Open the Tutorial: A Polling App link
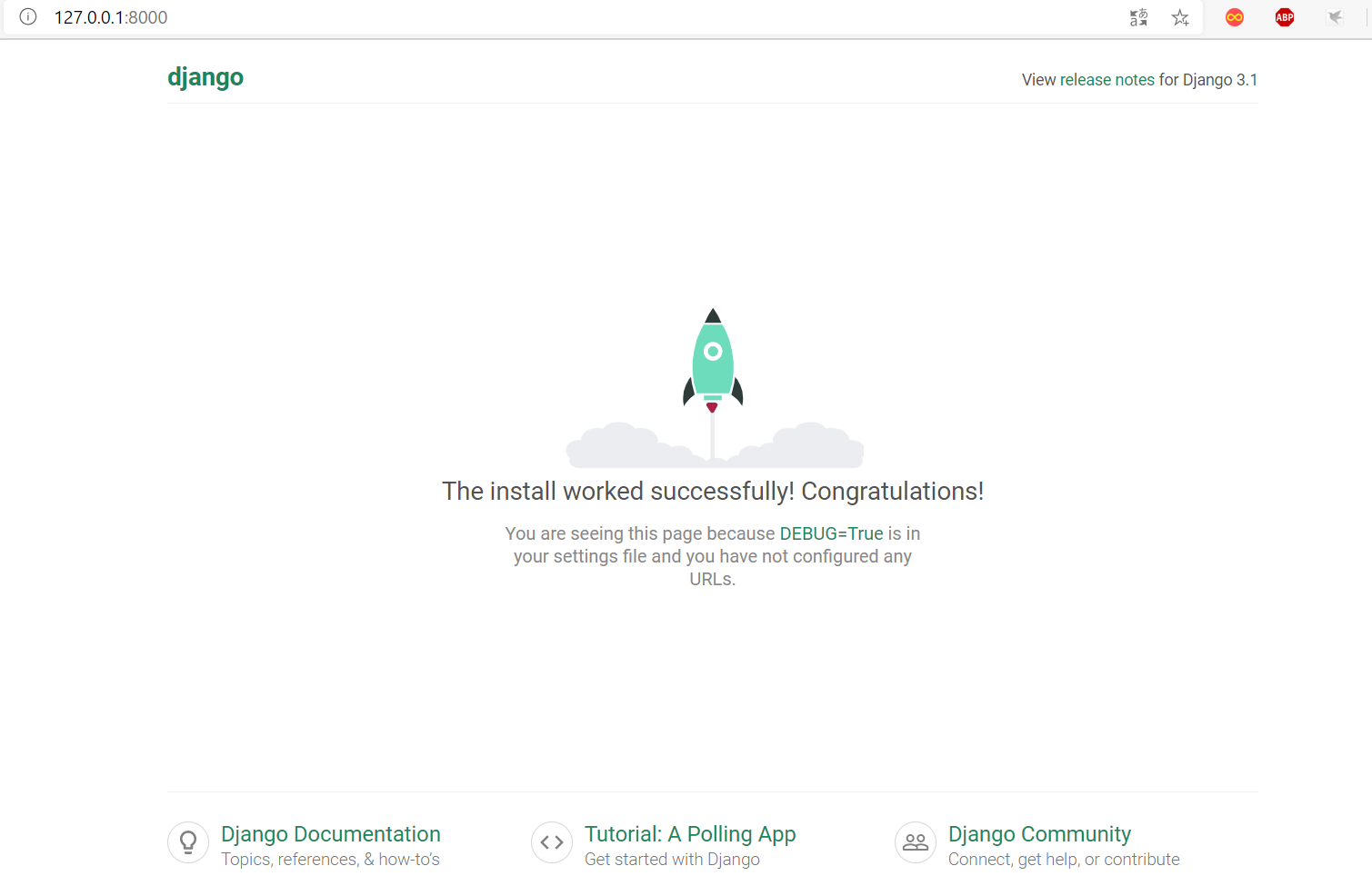 coord(690,834)
